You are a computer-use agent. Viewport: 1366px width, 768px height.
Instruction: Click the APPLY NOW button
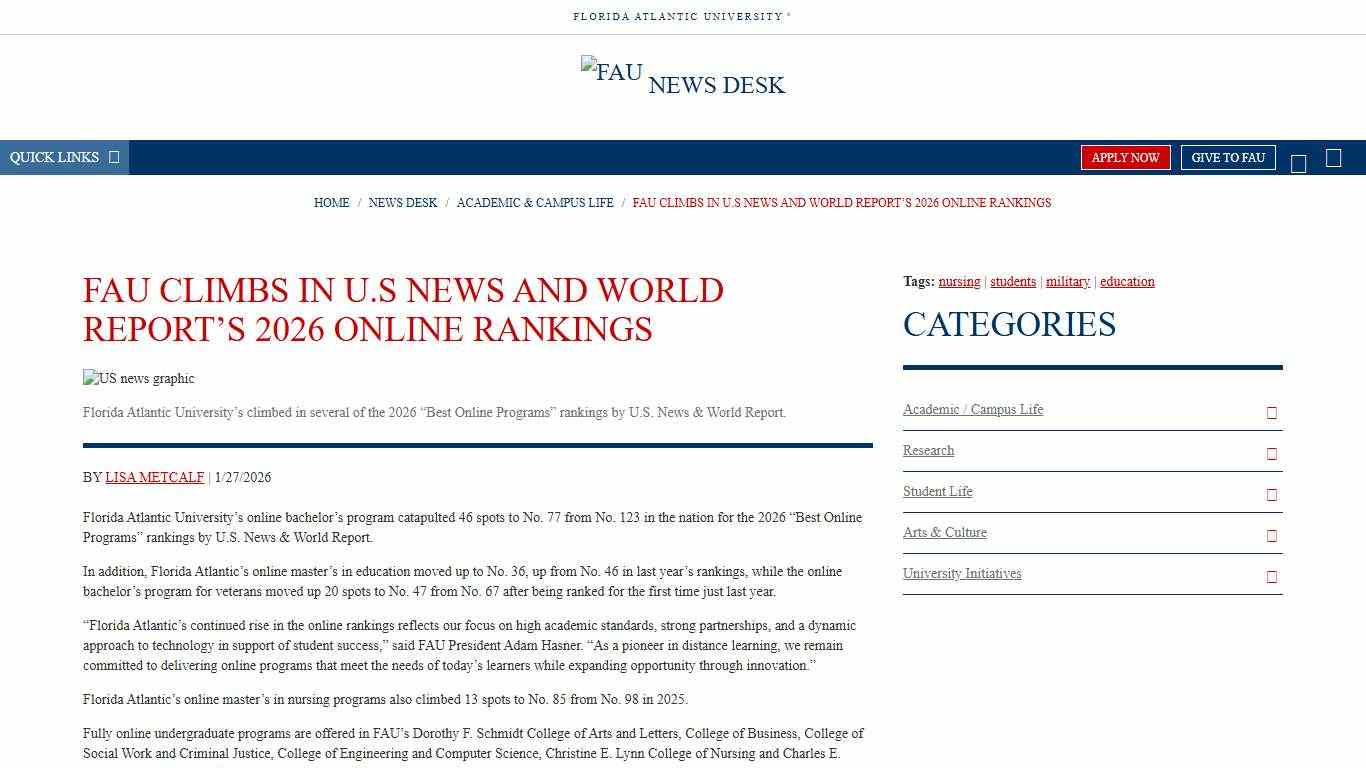pos(1125,157)
